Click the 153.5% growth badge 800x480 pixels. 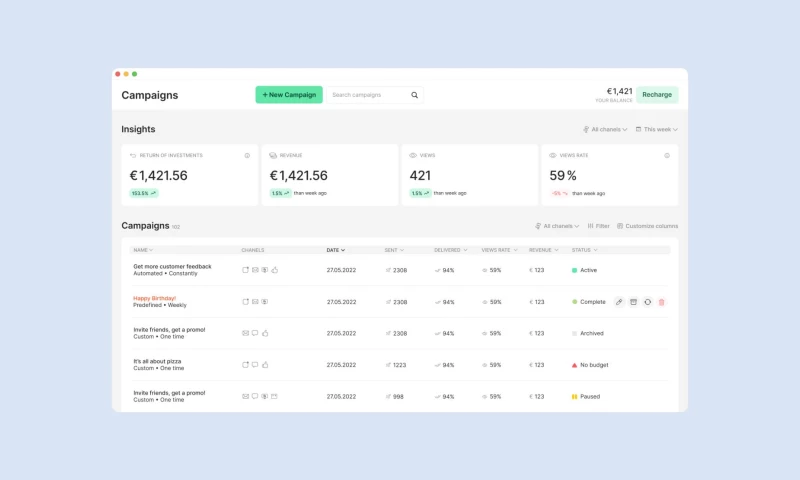click(x=143, y=193)
